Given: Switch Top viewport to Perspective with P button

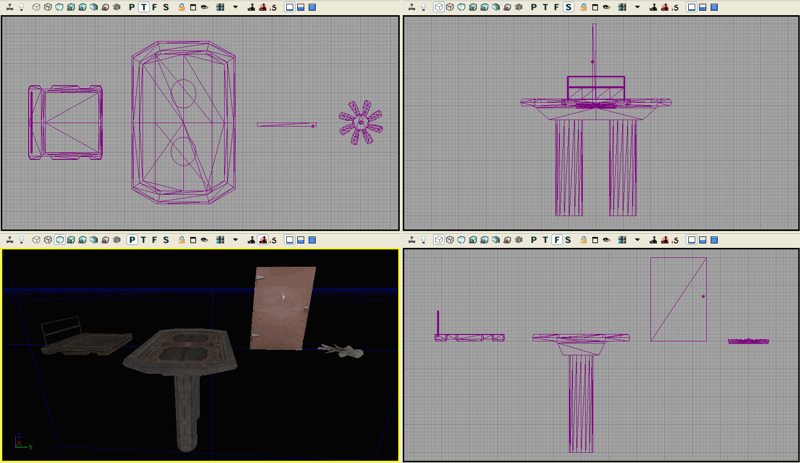Looking at the screenshot, I should click(x=132, y=7).
